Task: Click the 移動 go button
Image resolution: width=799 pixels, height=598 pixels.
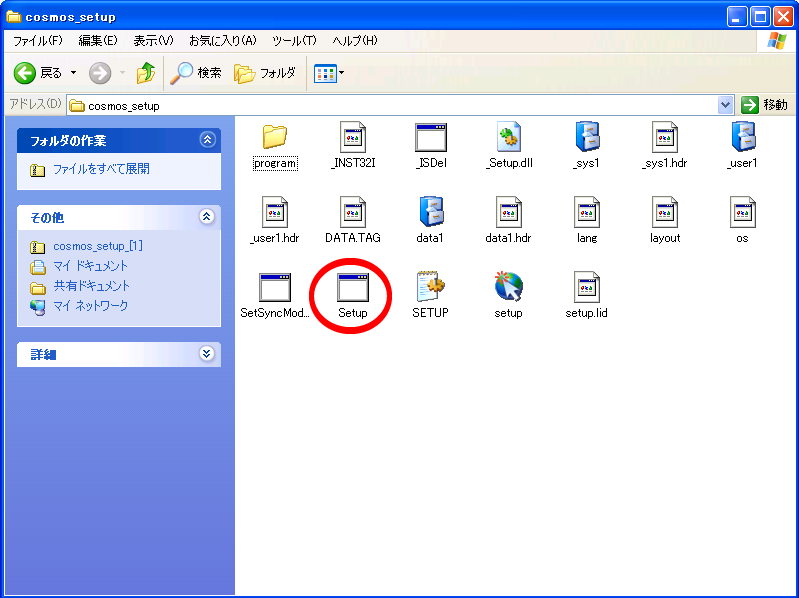Action: pyautogui.click(x=764, y=105)
